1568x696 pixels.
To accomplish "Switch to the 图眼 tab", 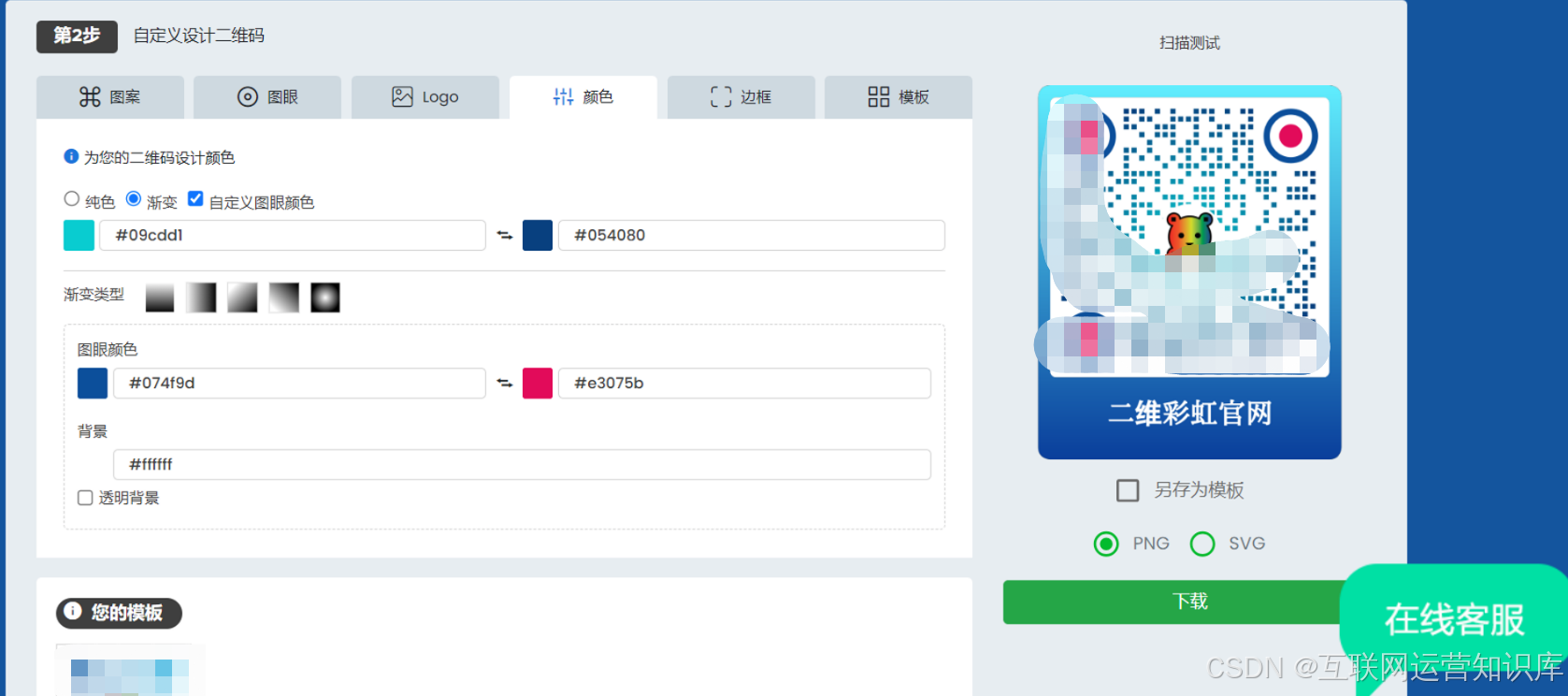I will click(x=267, y=97).
